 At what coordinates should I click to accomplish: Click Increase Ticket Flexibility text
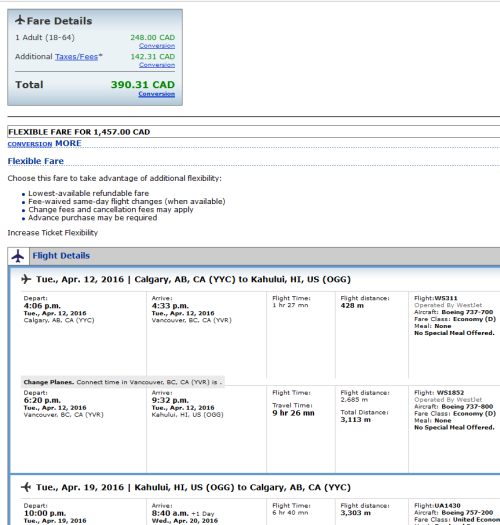click(53, 233)
